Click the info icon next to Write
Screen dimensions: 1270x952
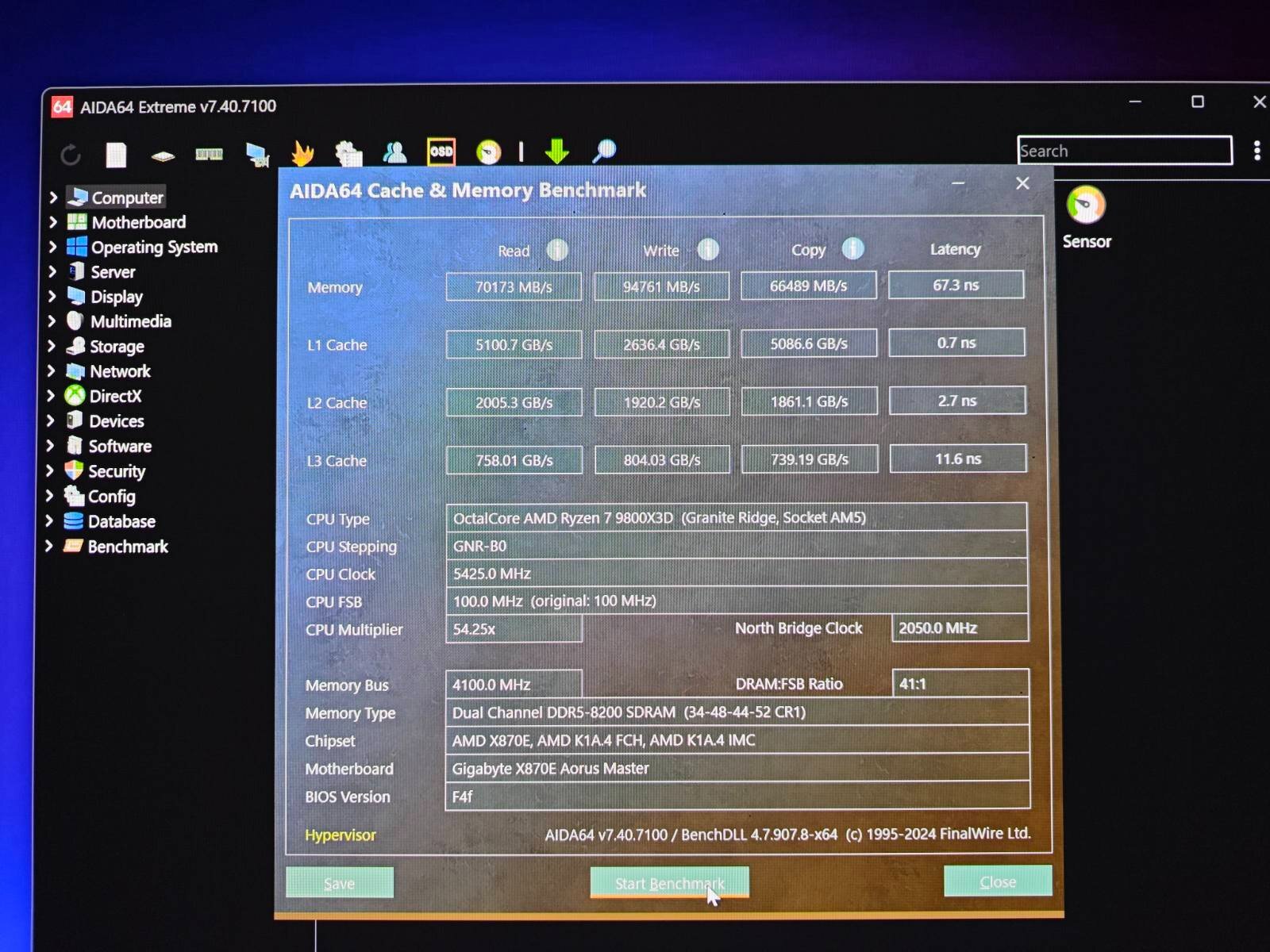(708, 250)
